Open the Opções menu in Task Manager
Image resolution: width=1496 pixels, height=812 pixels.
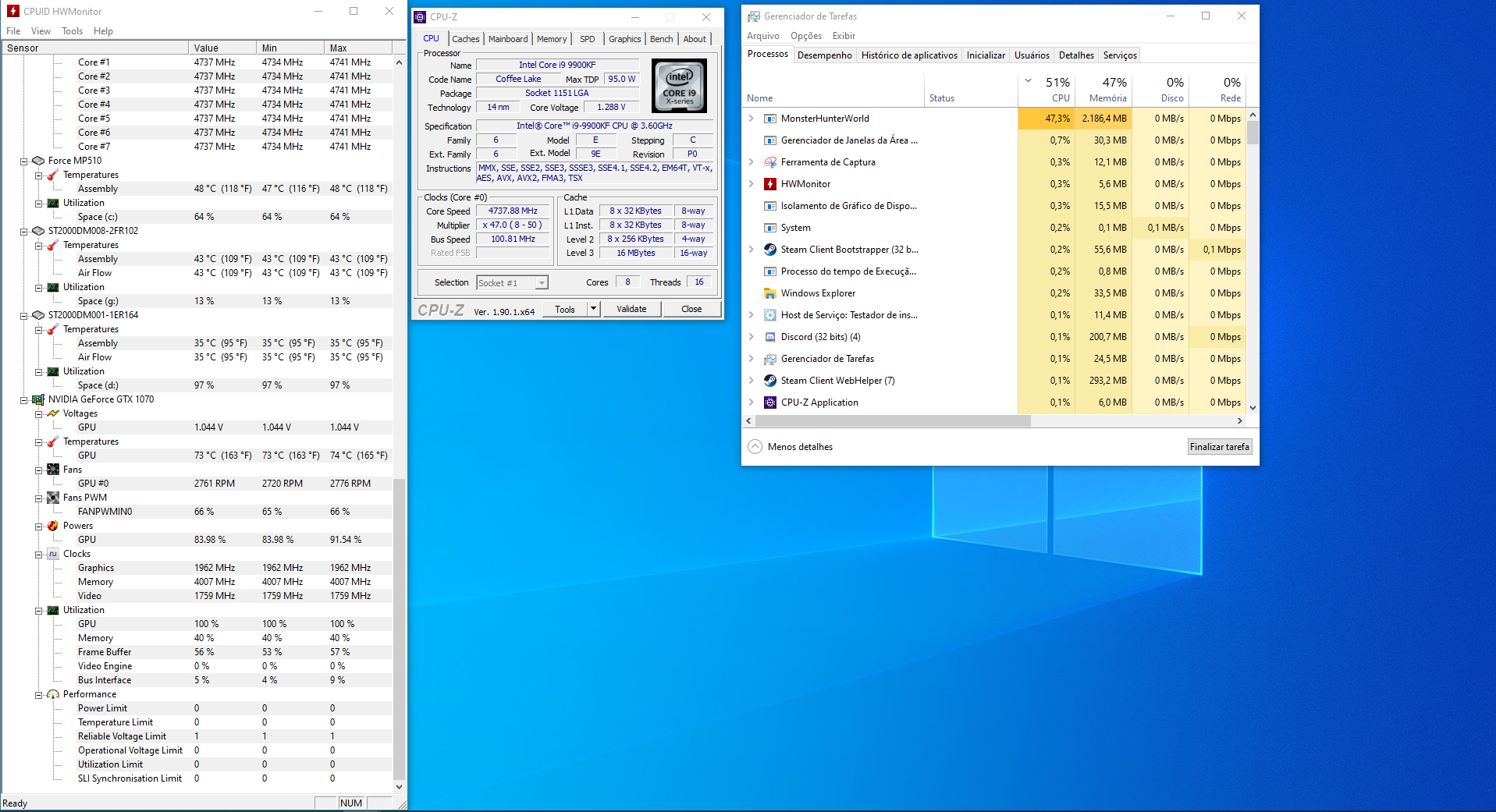(805, 36)
